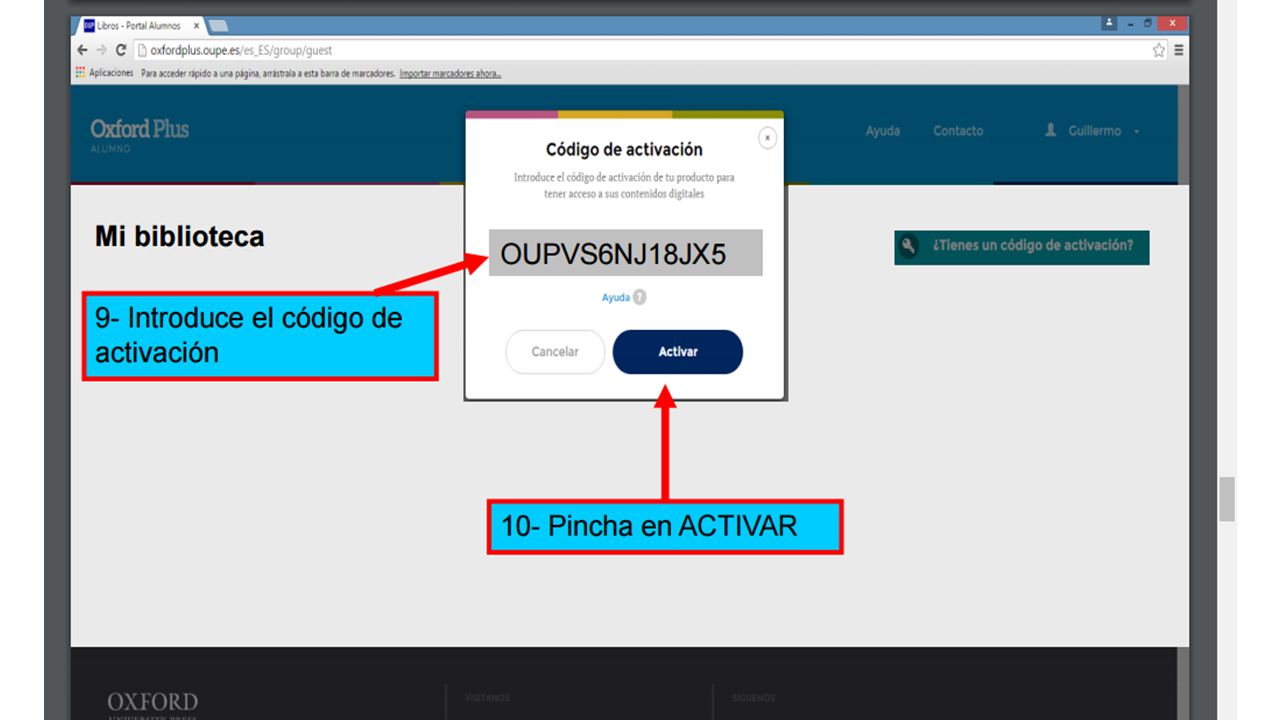Viewport: 1280px width, 720px height.
Task: Click the vertical scrollbar thumb
Action: pos(1227,499)
